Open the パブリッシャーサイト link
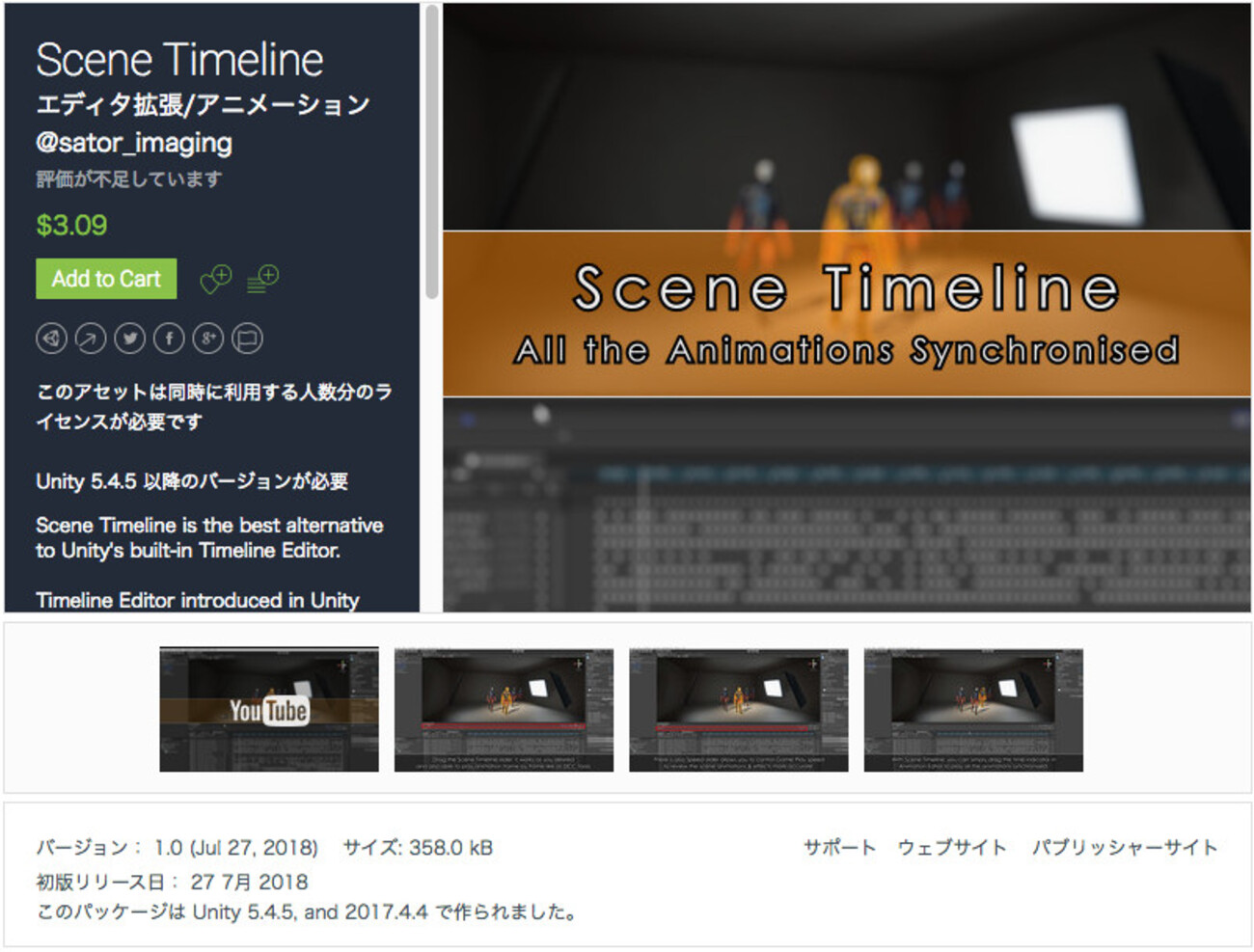 1125,847
